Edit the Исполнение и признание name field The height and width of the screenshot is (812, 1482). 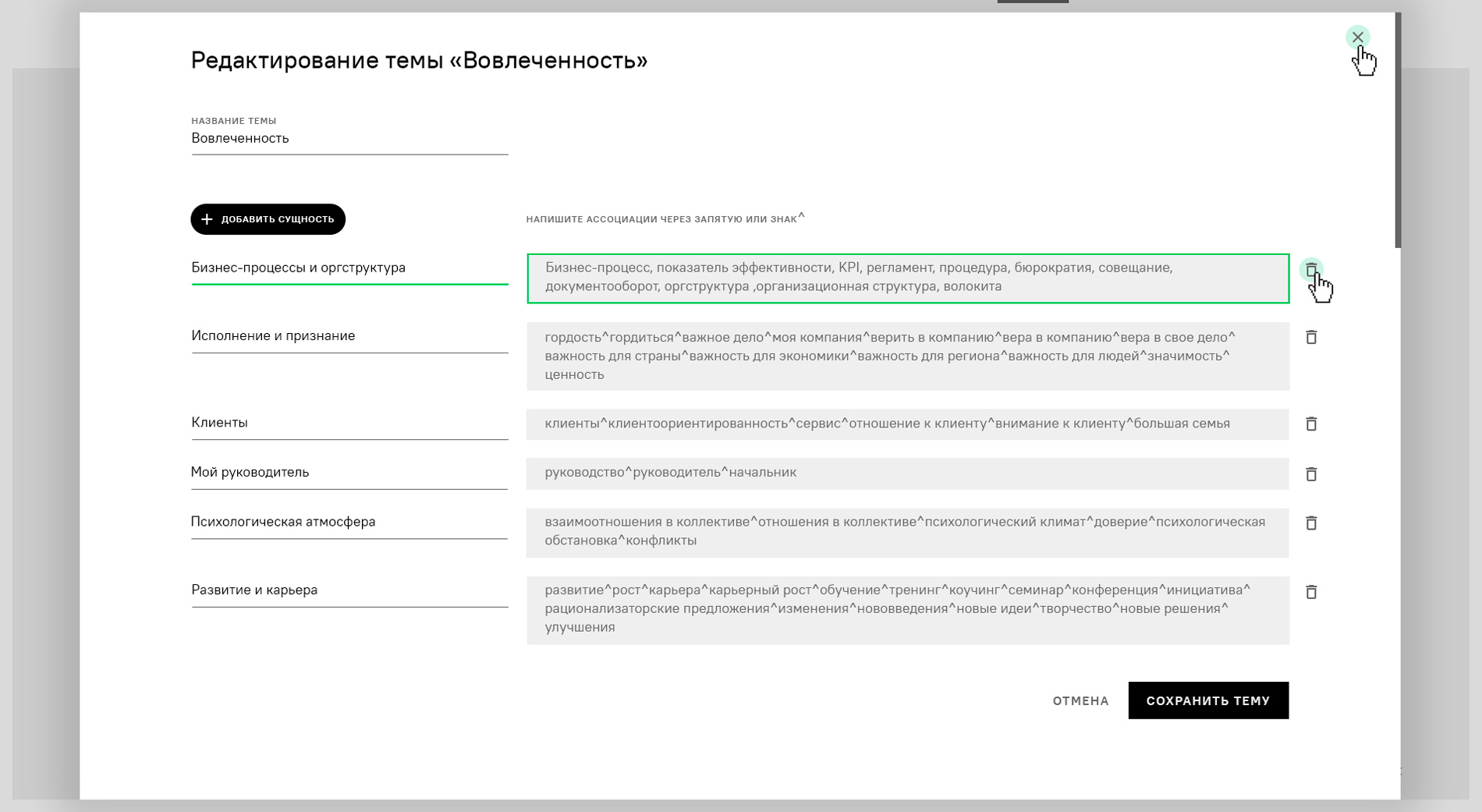point(349,336)
